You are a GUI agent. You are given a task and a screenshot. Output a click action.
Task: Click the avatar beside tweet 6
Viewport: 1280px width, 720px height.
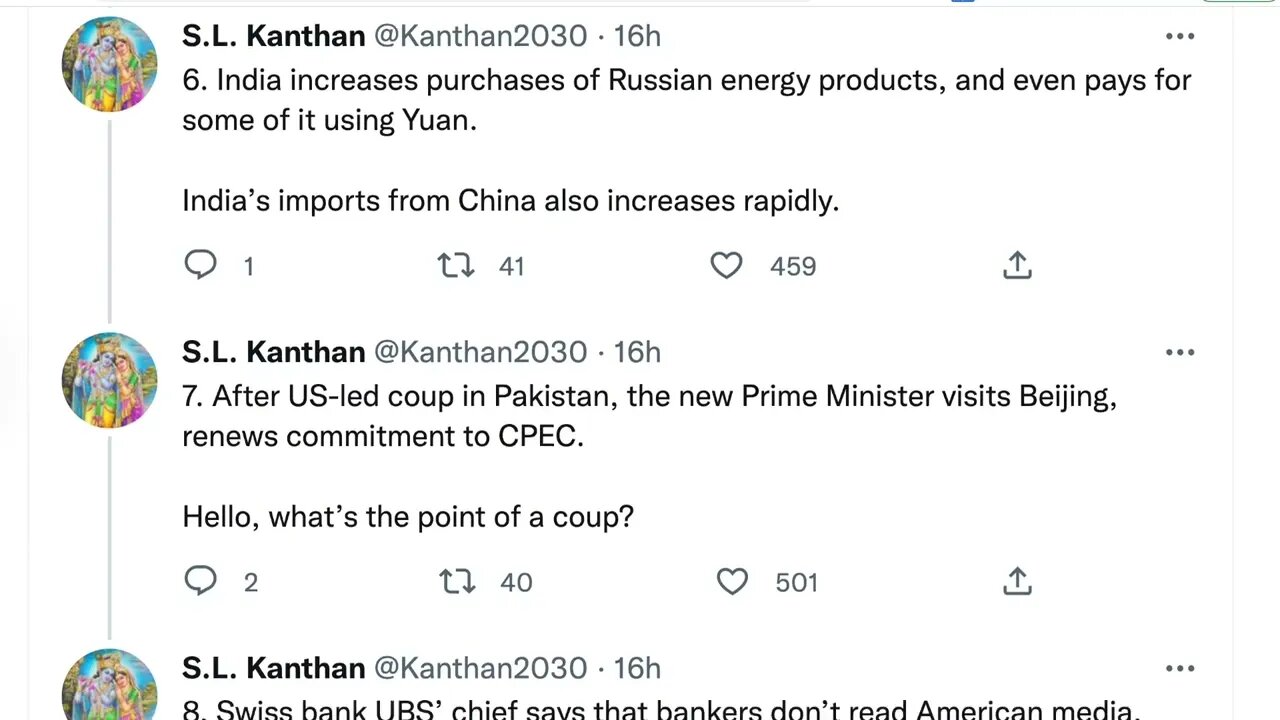[x=109, y=64]
